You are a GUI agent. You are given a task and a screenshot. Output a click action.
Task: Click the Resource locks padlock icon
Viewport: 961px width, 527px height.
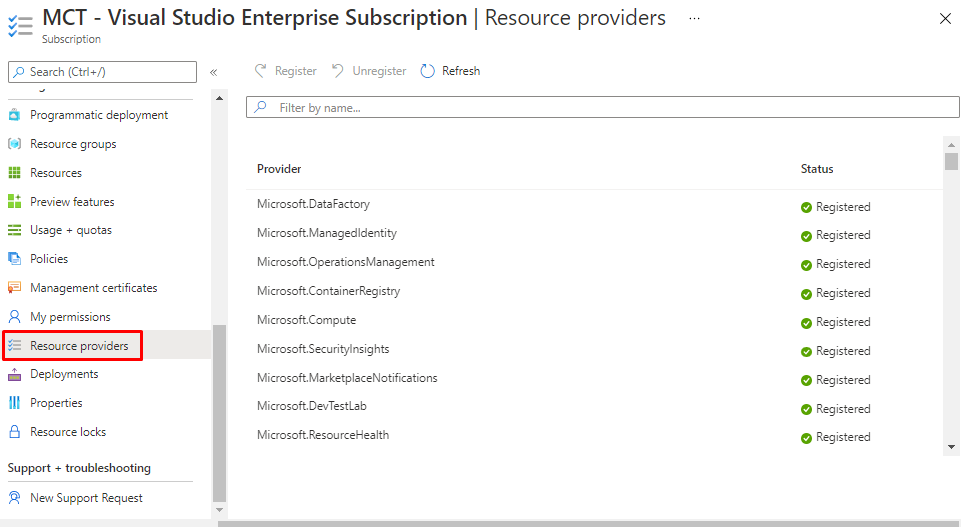tap(14, 432)
